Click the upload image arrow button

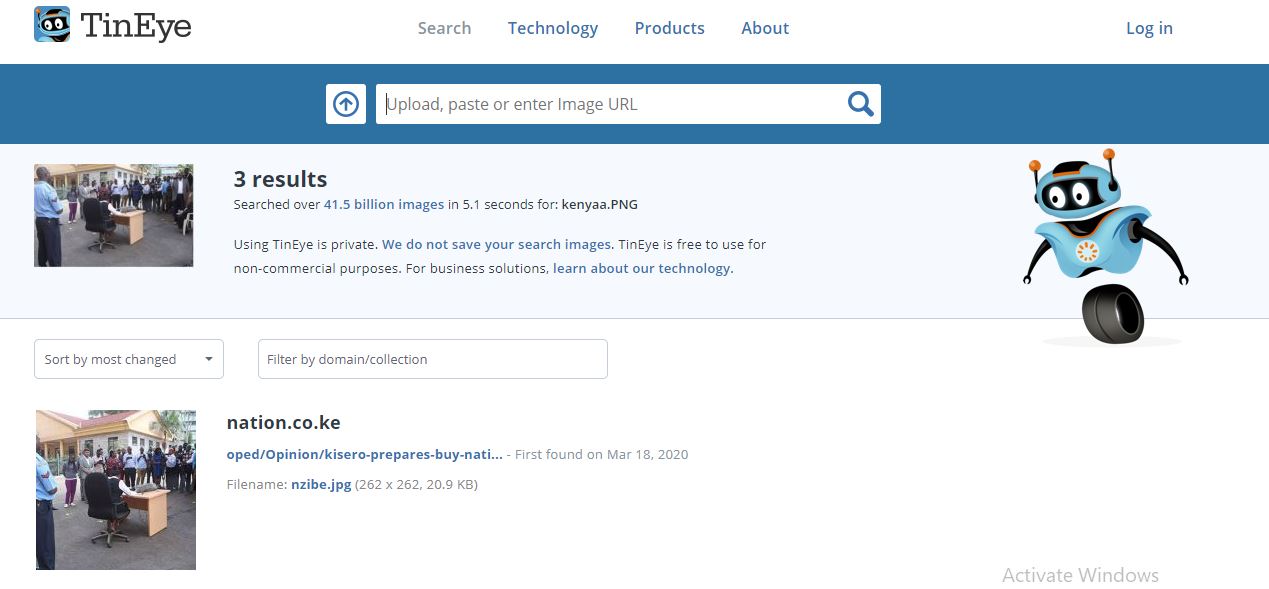click(346, 104)
